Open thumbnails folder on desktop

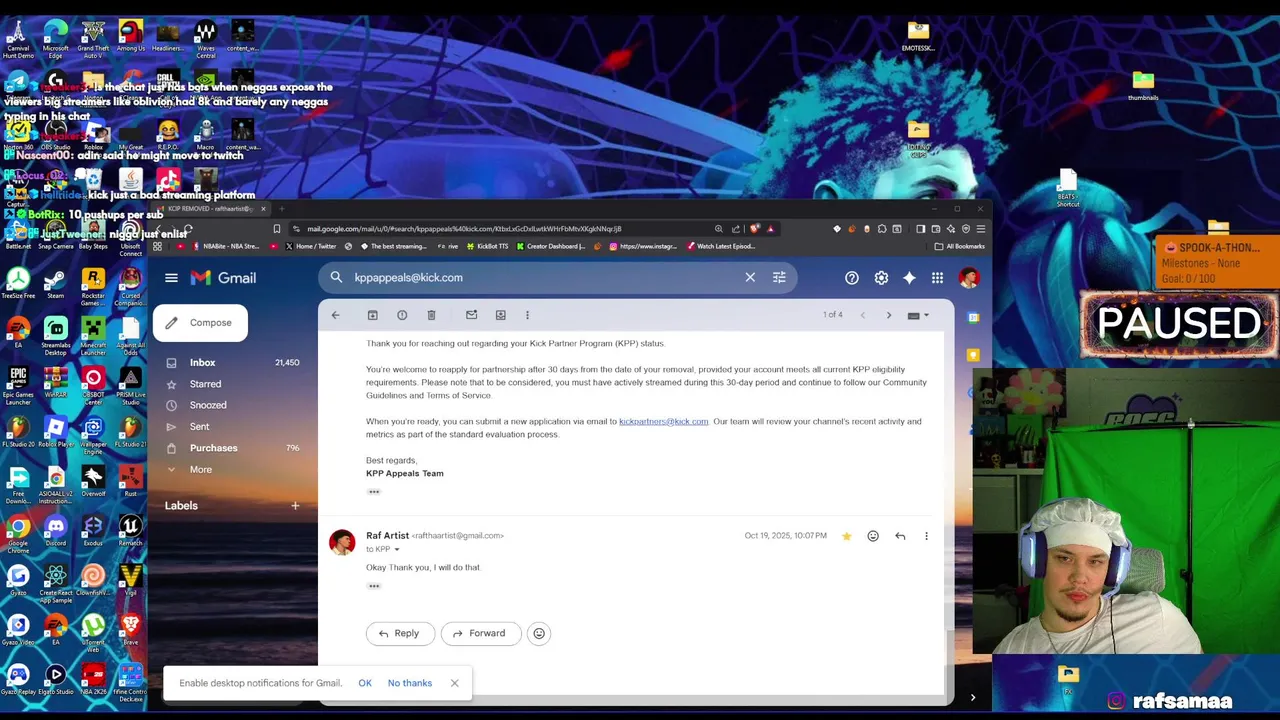coord(1143,85)
